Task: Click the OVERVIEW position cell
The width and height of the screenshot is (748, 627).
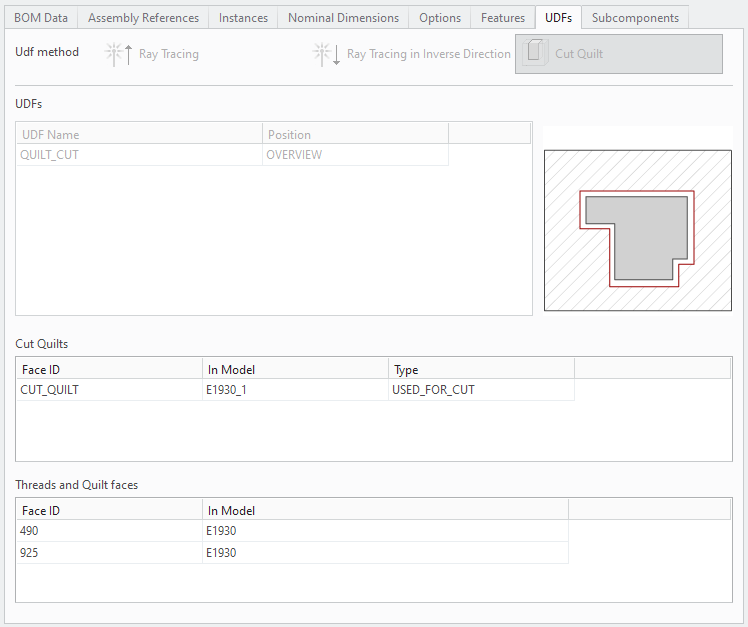Action: [x=355, y=155]
